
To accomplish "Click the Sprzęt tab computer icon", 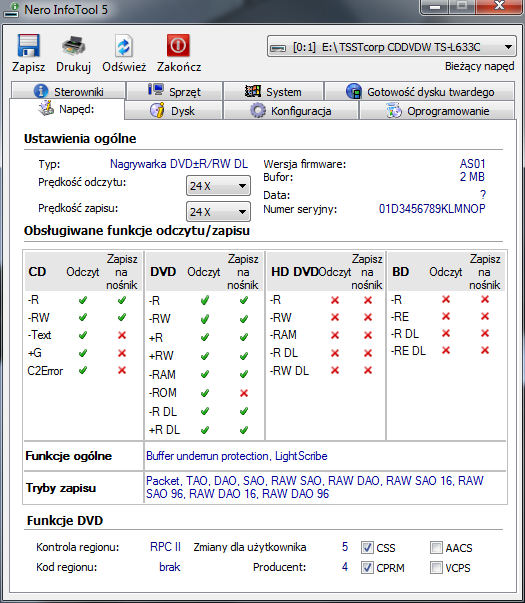I will (x=156, y=90).
